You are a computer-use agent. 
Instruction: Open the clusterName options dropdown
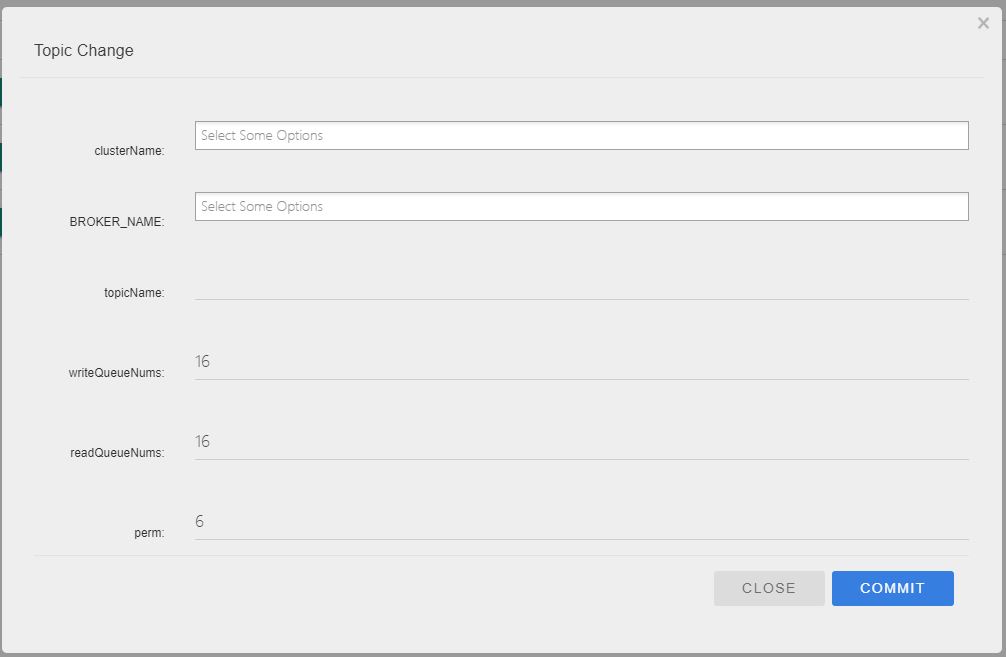(581, 136)
